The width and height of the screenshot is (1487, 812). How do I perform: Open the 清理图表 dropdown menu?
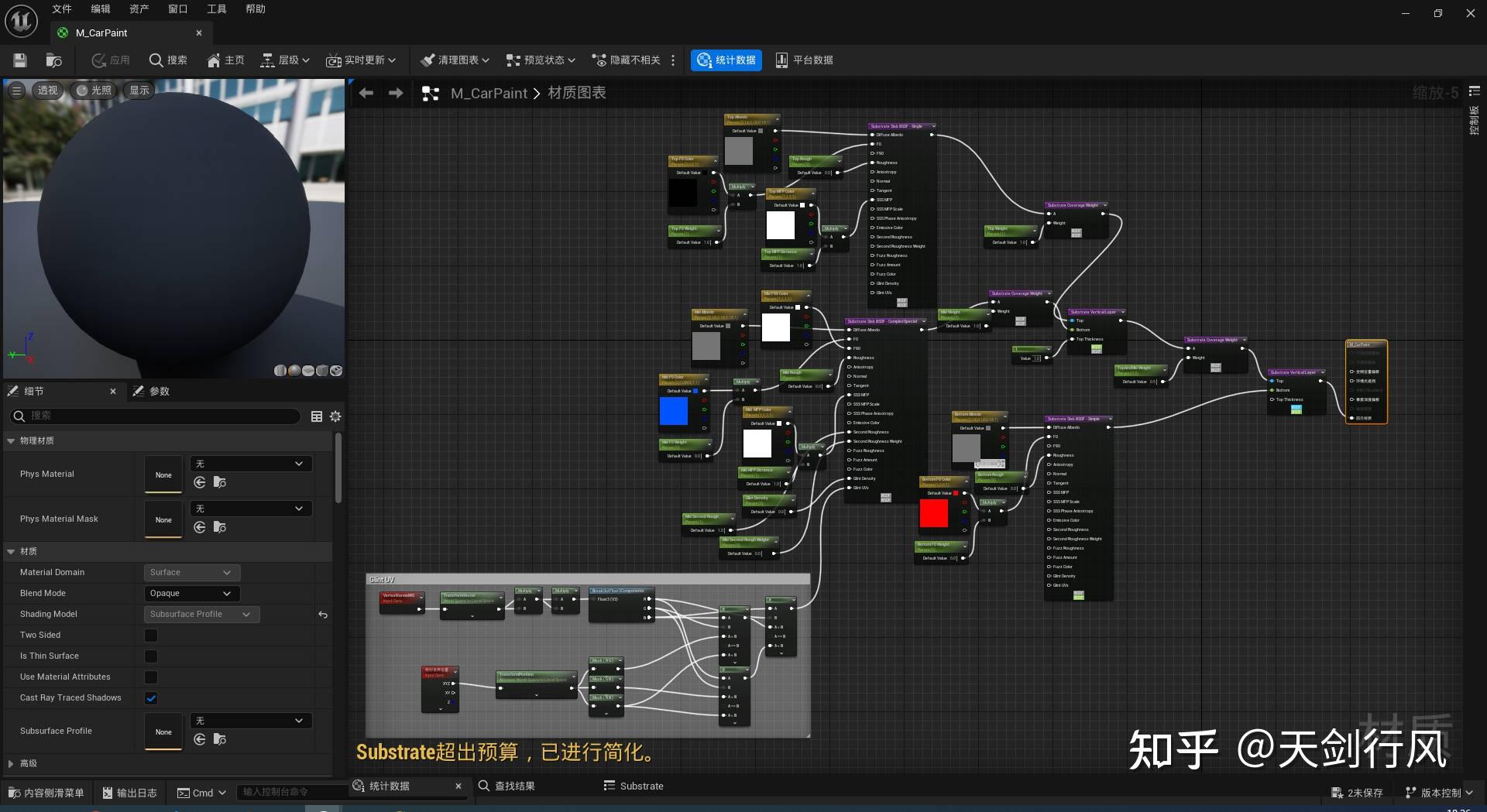[455, 60]
